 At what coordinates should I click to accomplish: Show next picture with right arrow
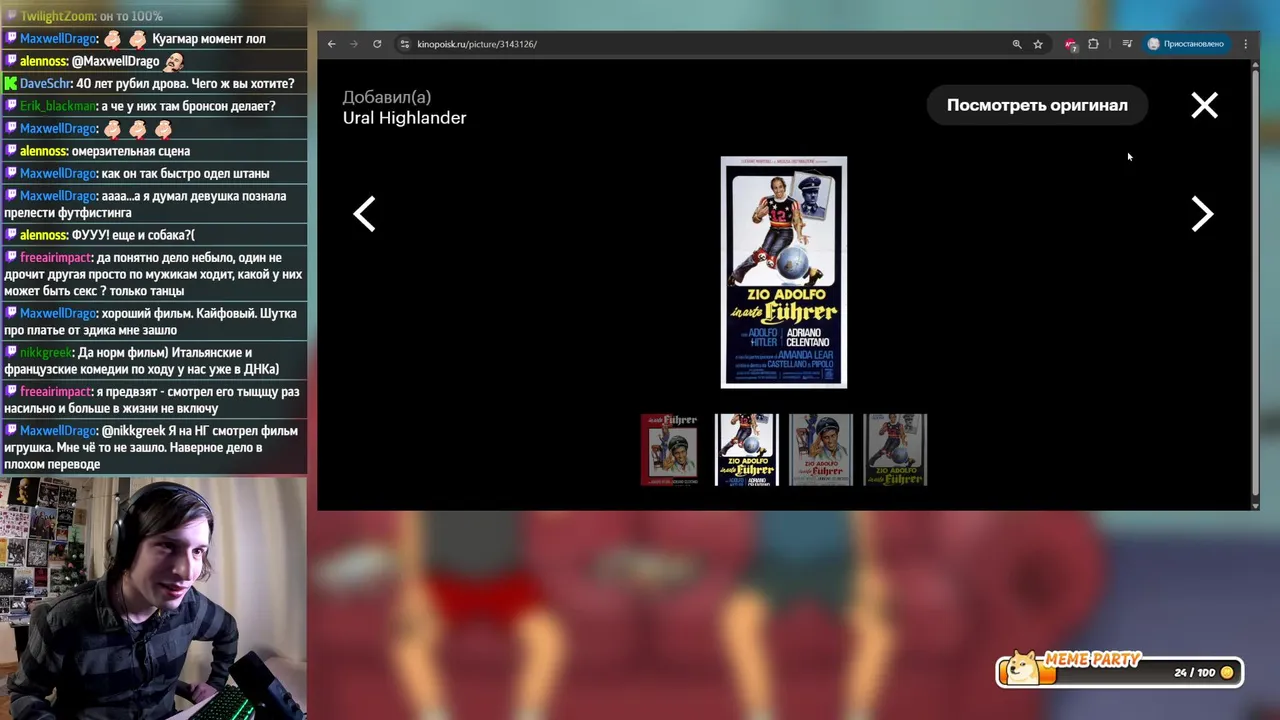pyautogui.click(x=1202, y=214)
